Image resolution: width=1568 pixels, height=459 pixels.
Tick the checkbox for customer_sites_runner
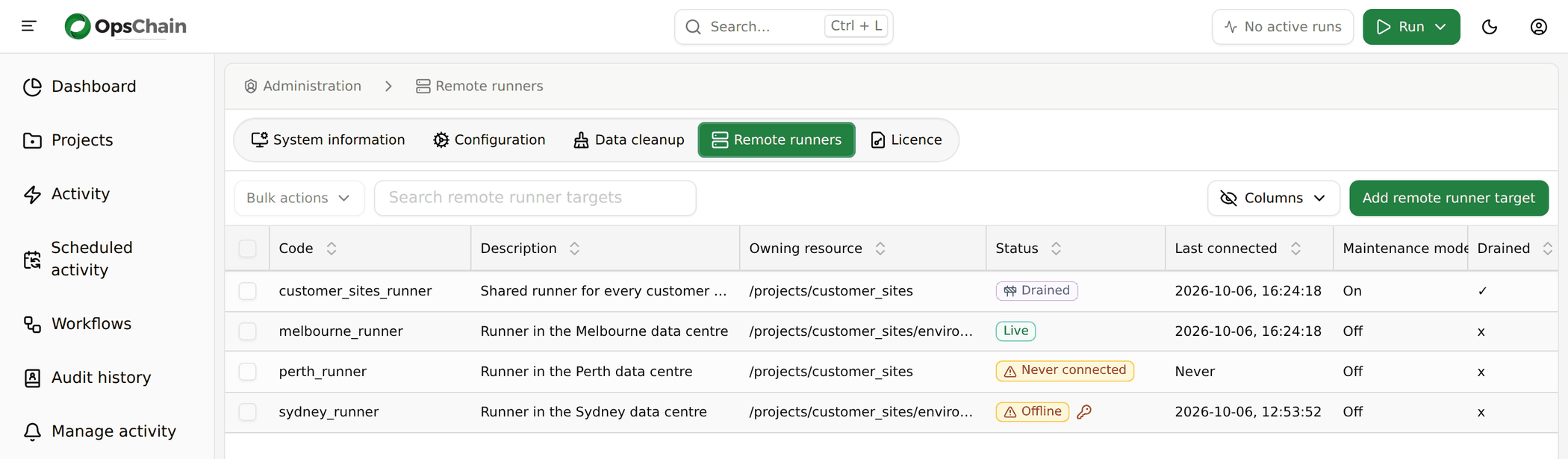pyautogui.click(x=247, y=291)
